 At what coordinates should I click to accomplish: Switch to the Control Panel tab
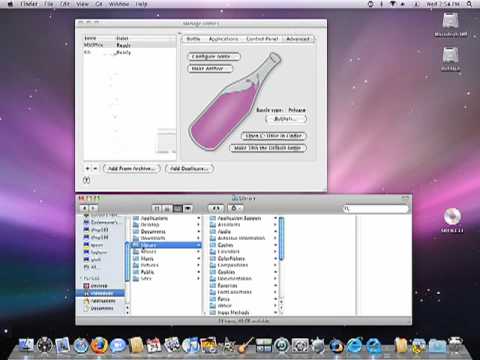point(262,39)
